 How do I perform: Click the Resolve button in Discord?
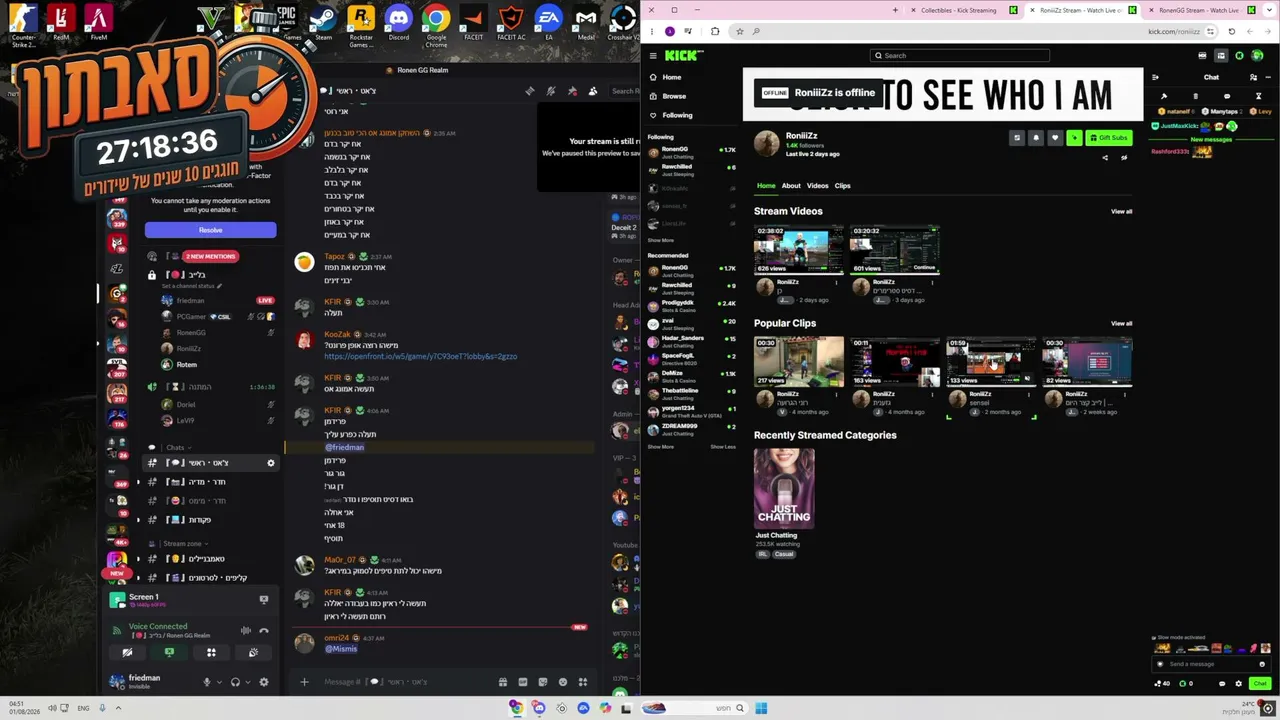pyautogui.click(x=210, y=230)
